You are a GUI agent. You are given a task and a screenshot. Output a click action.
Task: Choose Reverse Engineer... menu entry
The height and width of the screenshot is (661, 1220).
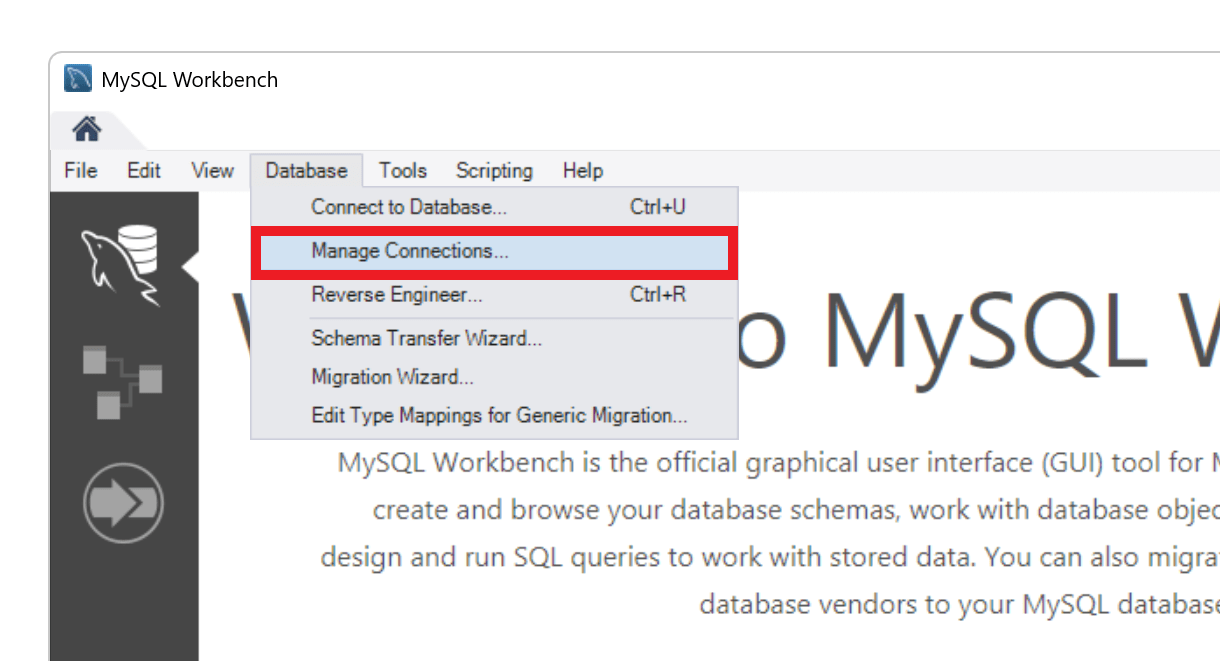pos(494,295)
